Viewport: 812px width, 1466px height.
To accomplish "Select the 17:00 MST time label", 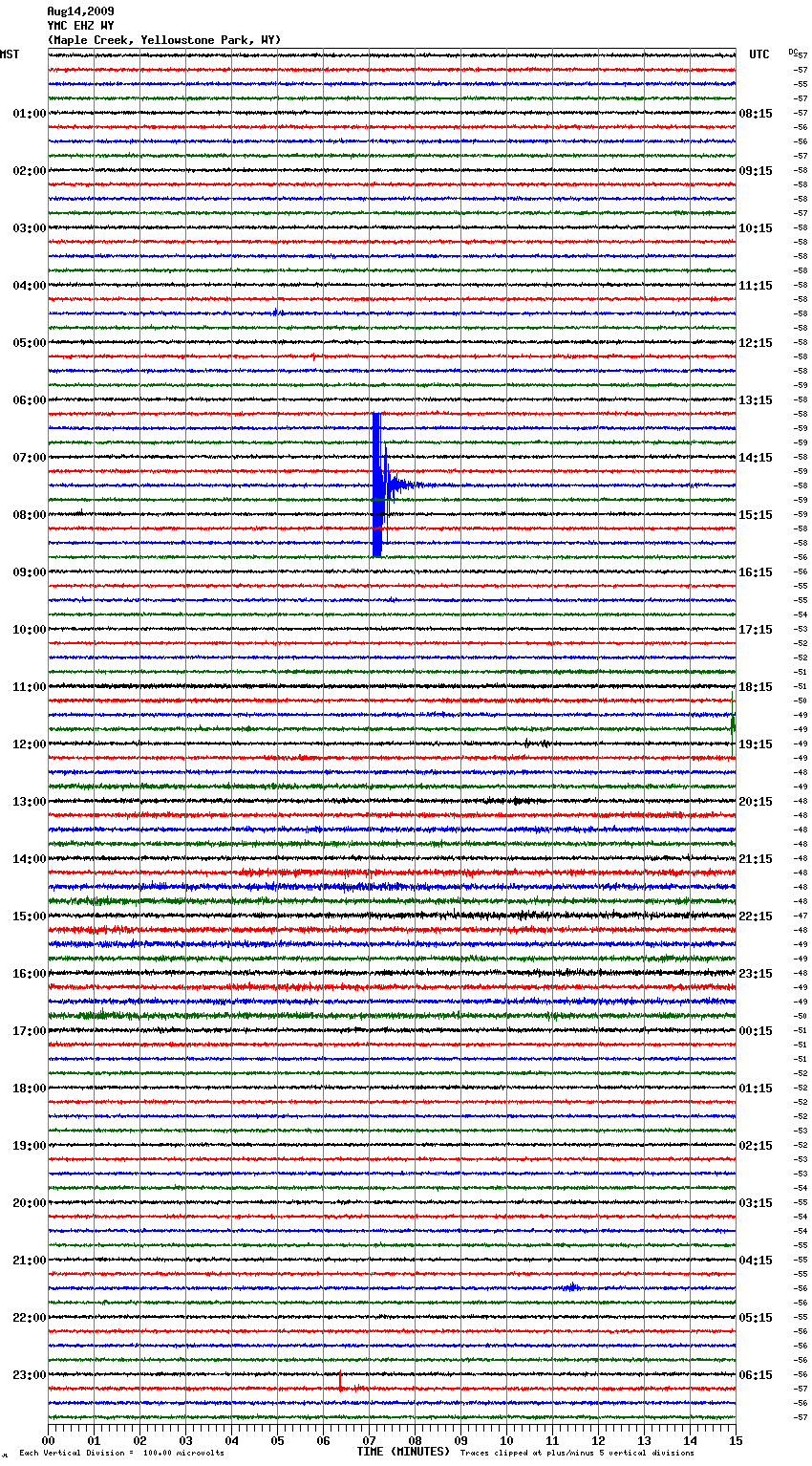I will pyautogui.click(x=30, y=1031).
